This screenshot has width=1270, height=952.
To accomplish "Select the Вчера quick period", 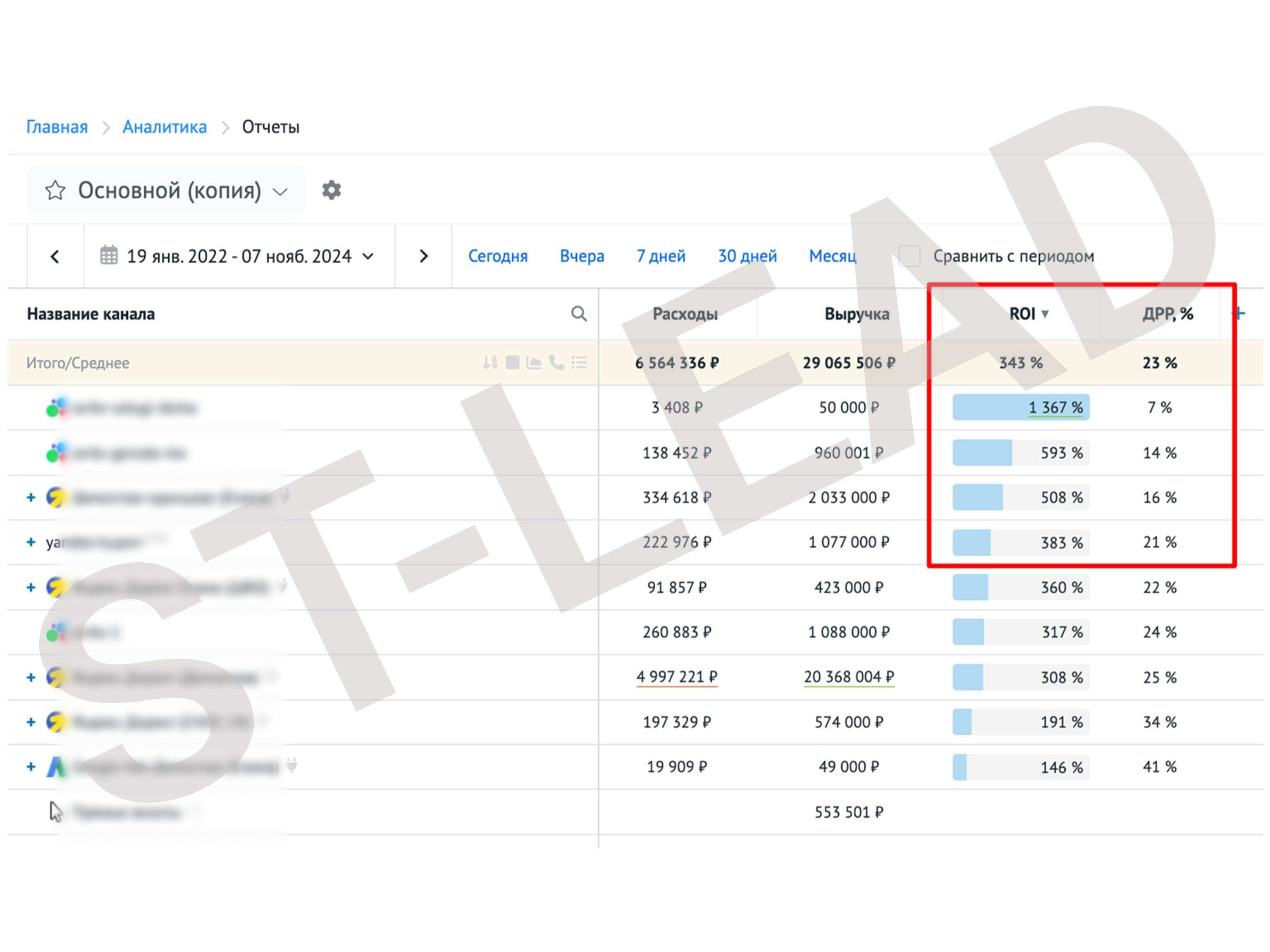I will (582, 256).
